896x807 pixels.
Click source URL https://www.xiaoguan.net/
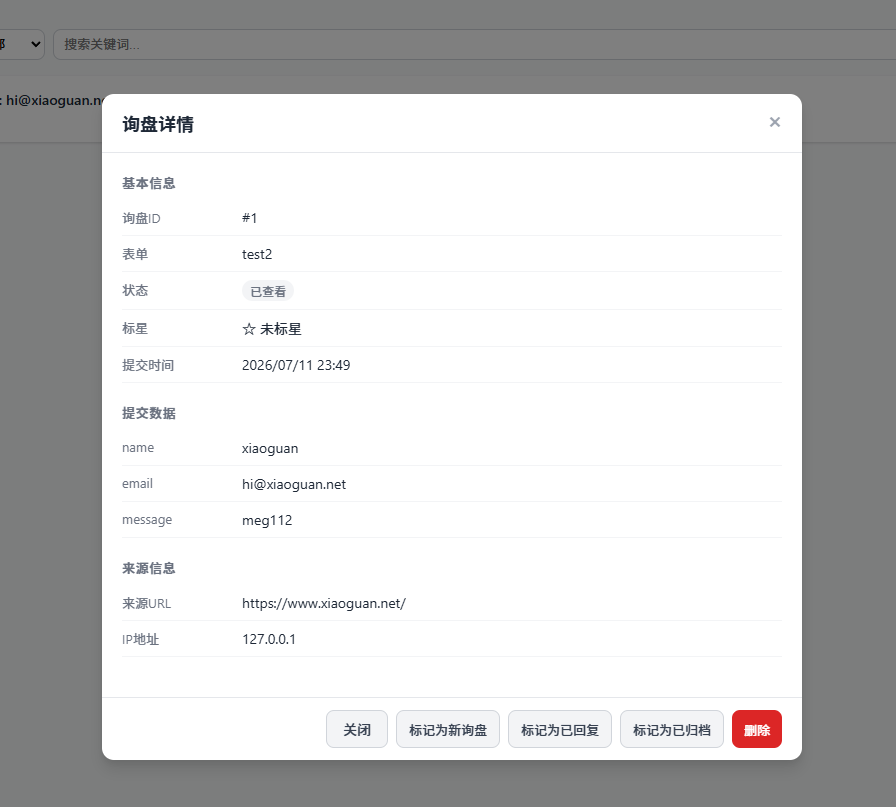(x=323, y=604)
